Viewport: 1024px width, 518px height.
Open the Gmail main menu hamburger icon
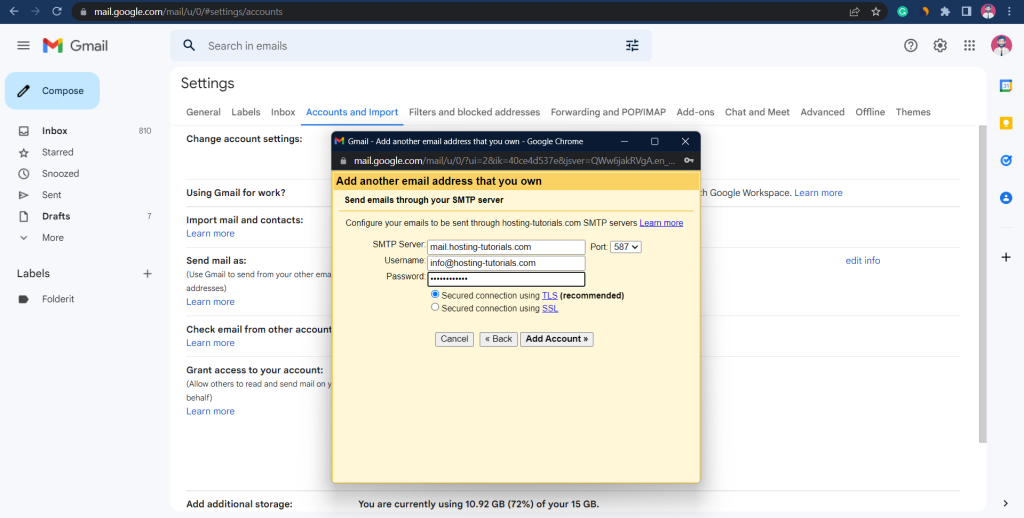tap(24, 46)
